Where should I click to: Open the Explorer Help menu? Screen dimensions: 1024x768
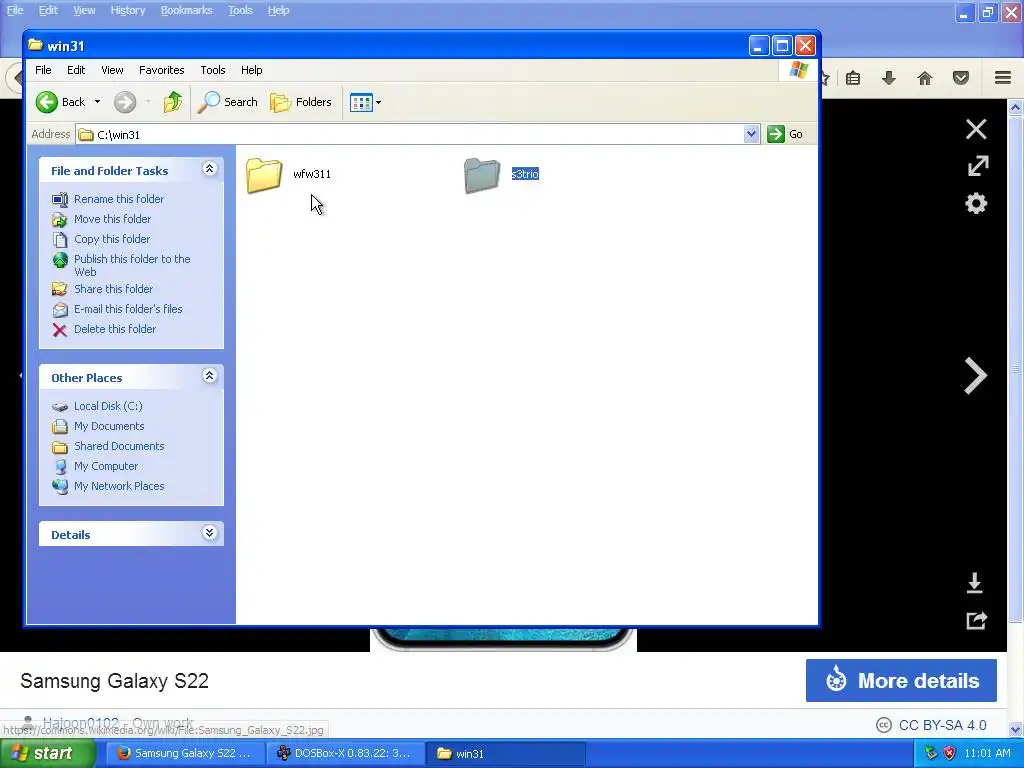[x=251, y=70]
